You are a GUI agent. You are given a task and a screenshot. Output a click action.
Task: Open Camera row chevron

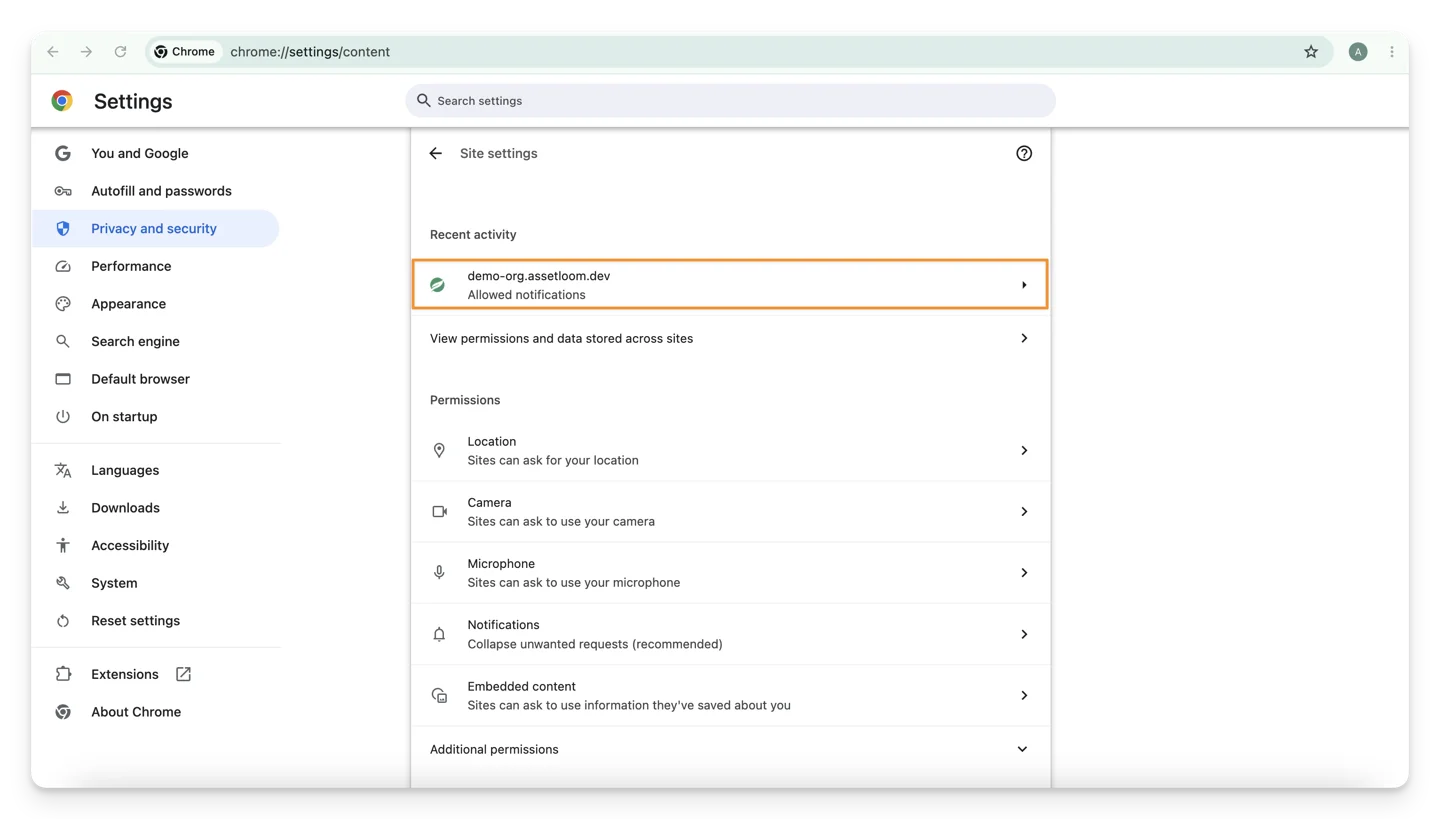pyautogui.click(x=1024, y=512)
